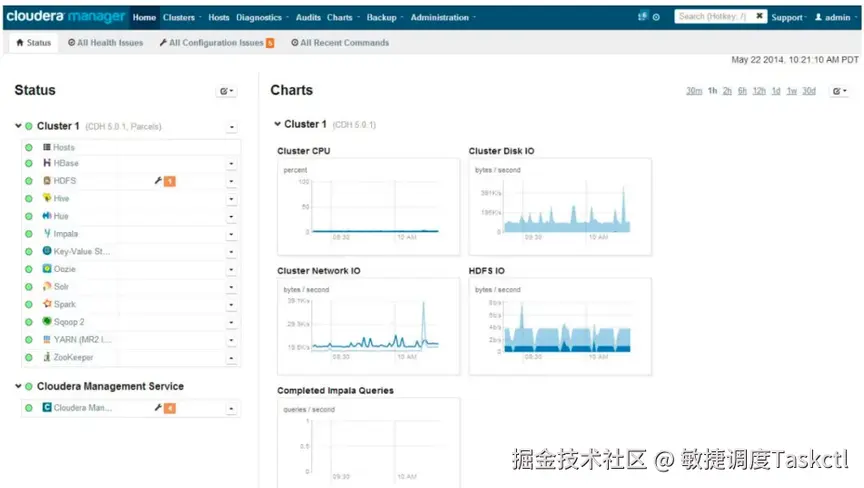Click the green health icon beside Impala

point(29,234)
